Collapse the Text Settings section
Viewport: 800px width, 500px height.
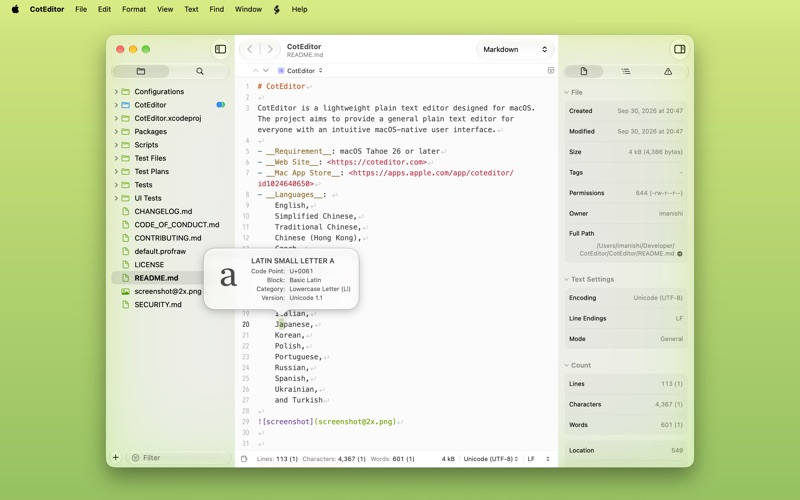click(566, 279)
